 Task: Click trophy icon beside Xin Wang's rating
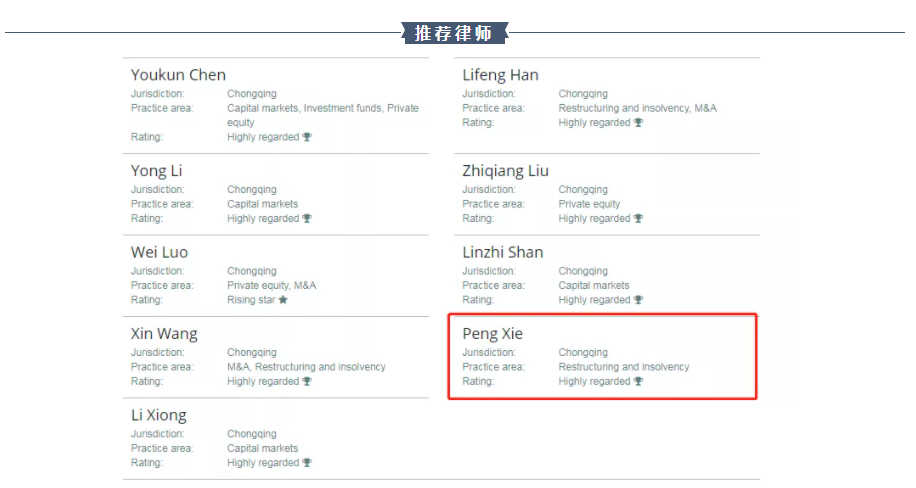(x=307, y=381)
